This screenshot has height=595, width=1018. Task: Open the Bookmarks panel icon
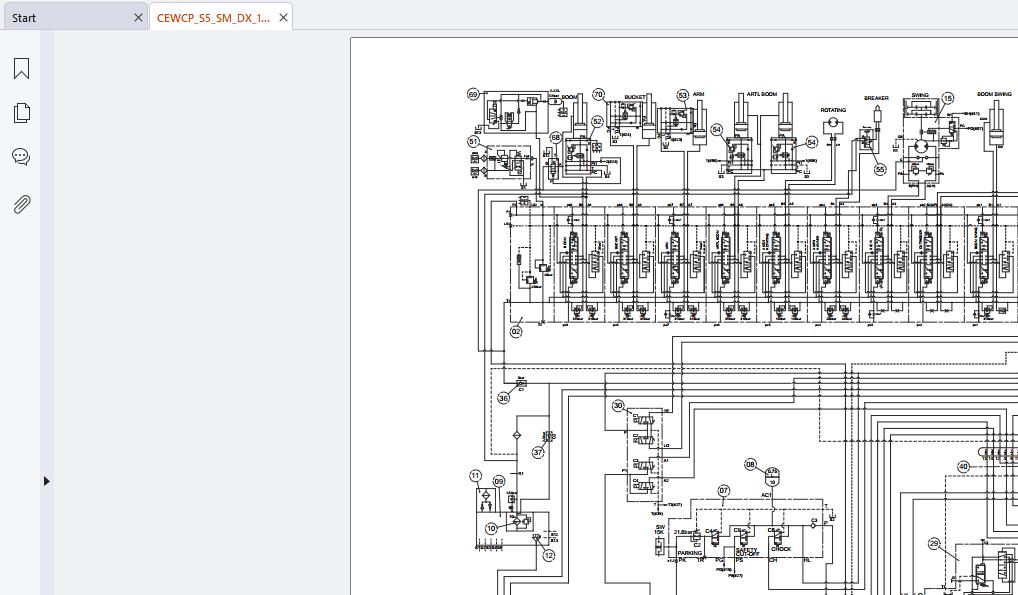click(21, 68)
